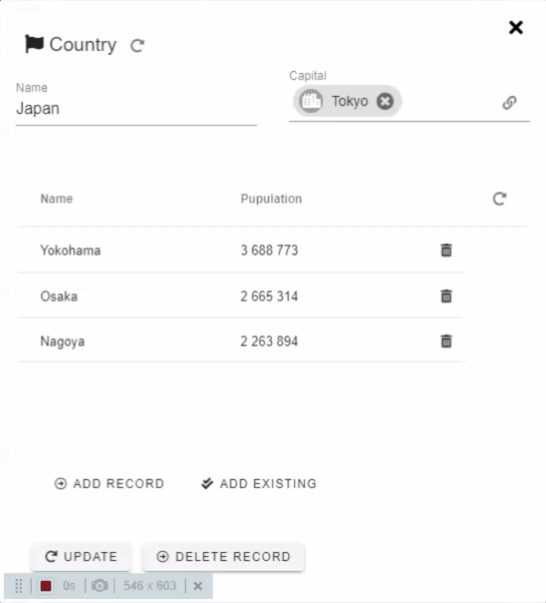Remove the Tokyo capital chip
This screenshot has width=546, height=603.
[385, 102]
